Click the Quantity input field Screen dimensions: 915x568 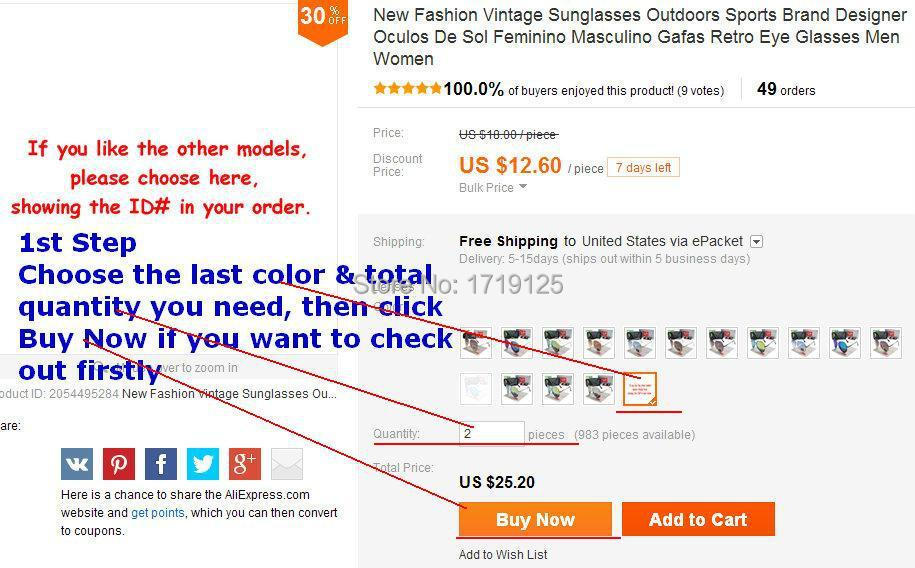[491, 433]
